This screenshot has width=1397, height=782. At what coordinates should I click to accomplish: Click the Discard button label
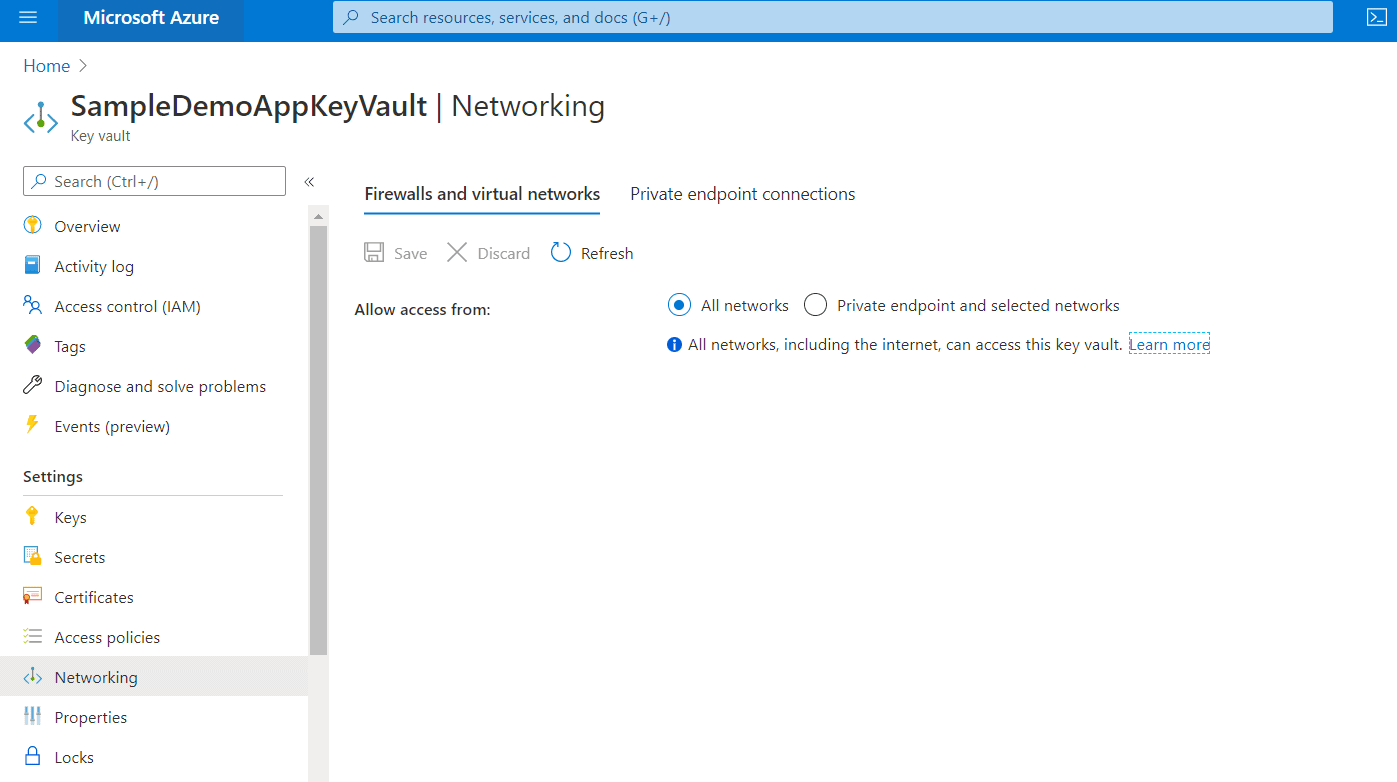503,253
